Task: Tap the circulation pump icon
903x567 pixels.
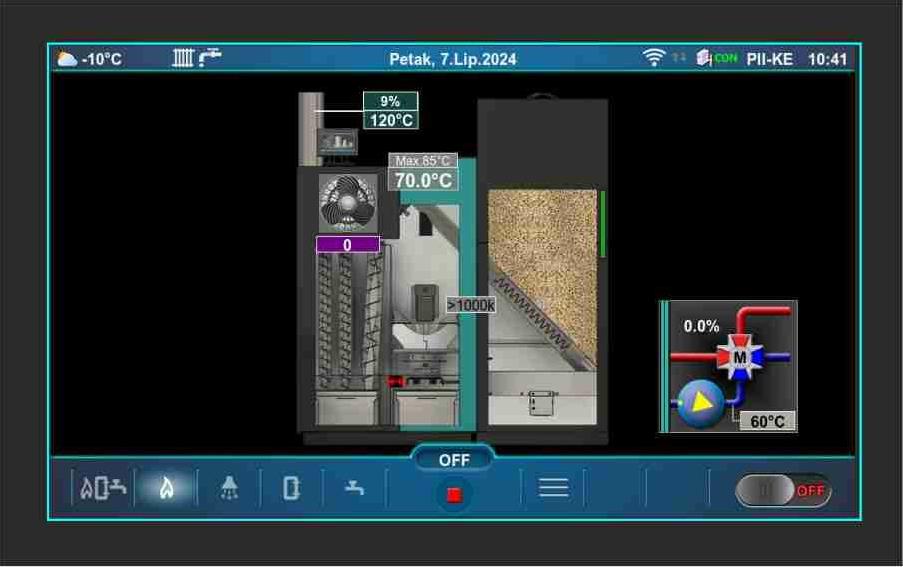Action: tap(701, 403)
